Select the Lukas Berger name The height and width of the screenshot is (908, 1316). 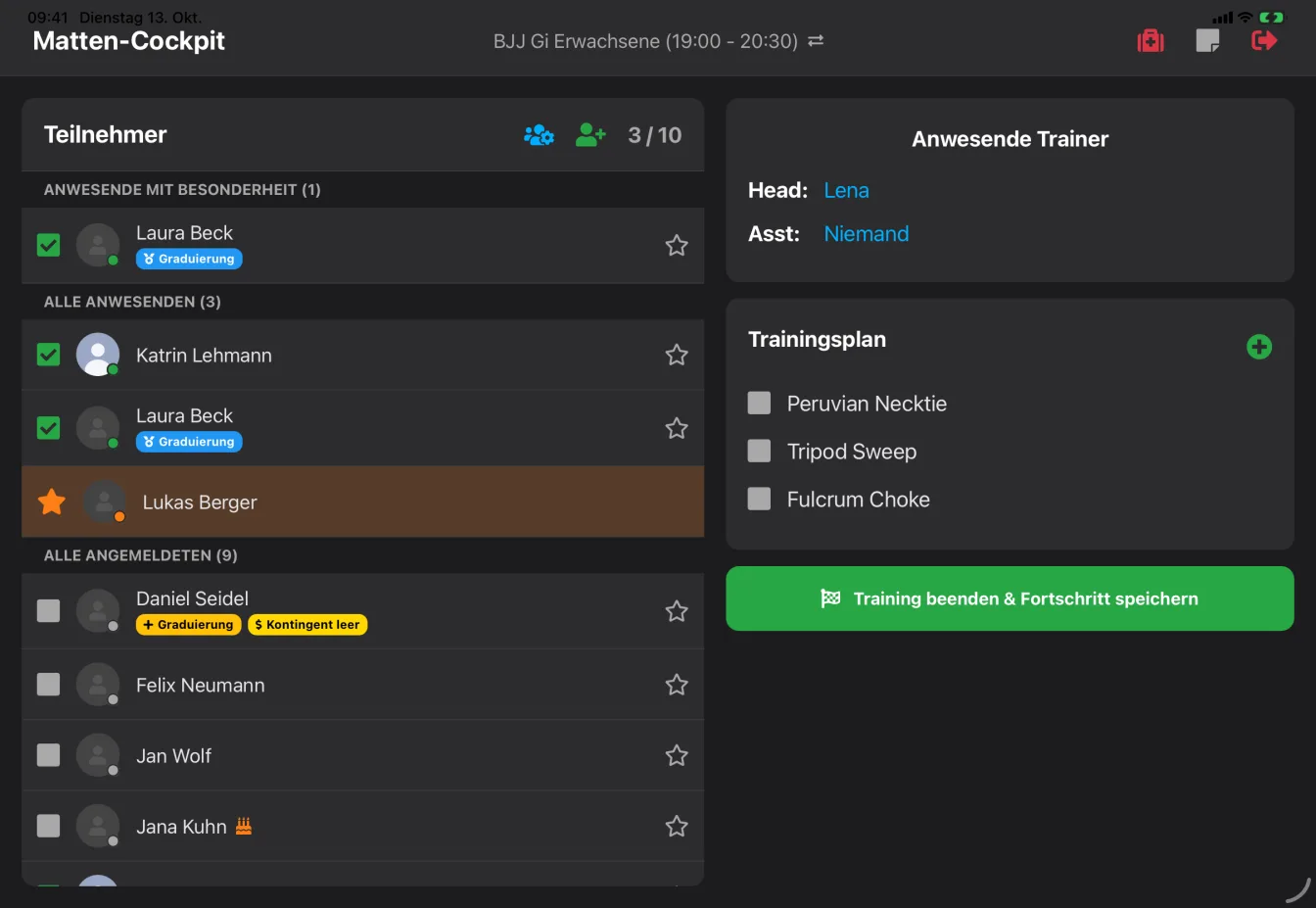coord(200,502)
